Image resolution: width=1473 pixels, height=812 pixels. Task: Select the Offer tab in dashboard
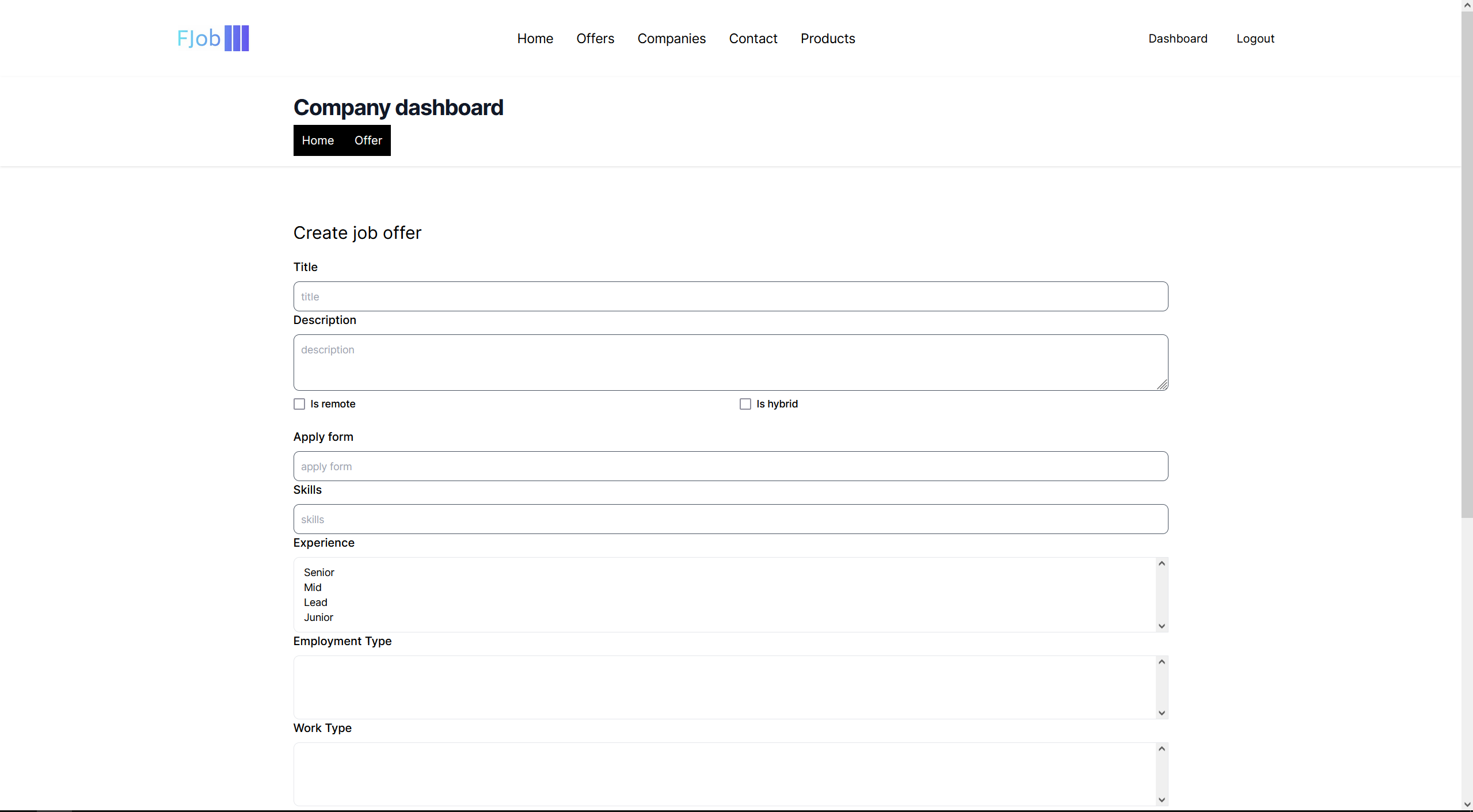[368, 140]
